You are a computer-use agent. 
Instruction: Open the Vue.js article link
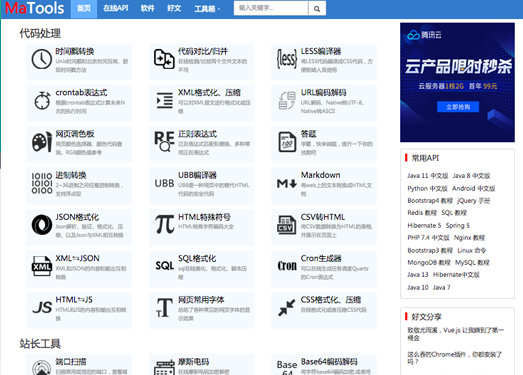tap(456, 334)
